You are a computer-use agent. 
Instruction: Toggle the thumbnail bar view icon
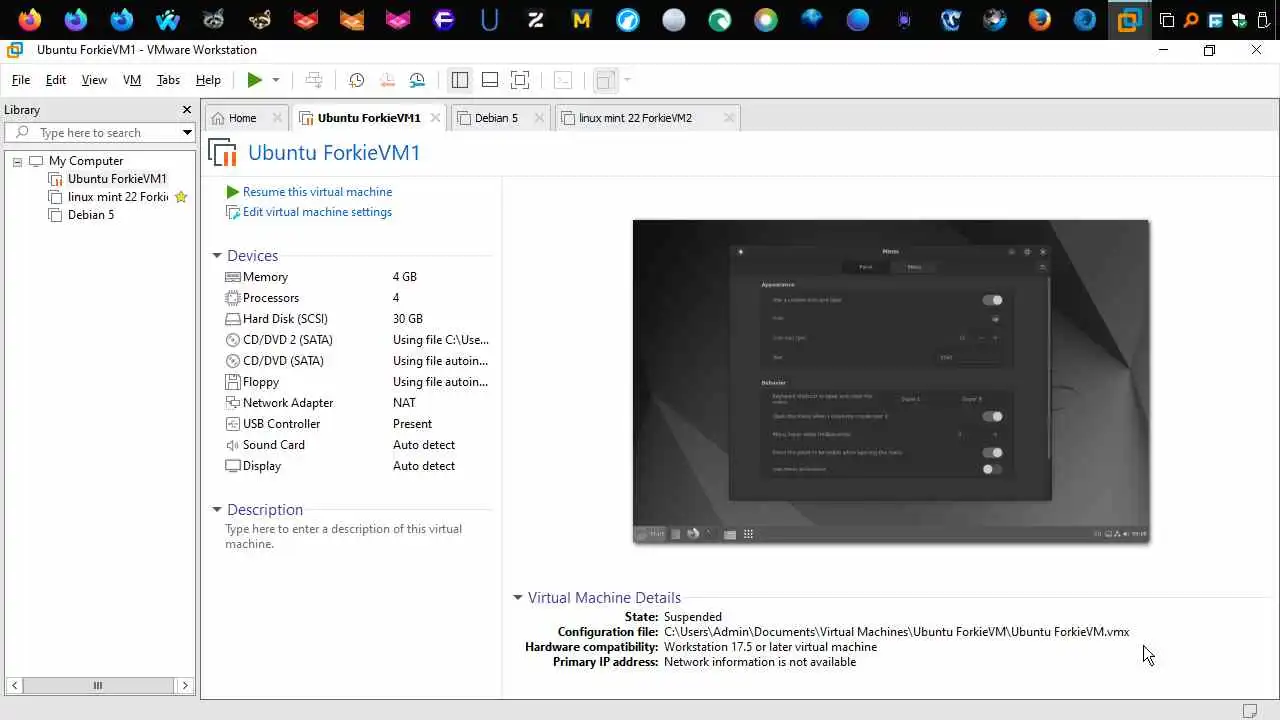[490, 80]
